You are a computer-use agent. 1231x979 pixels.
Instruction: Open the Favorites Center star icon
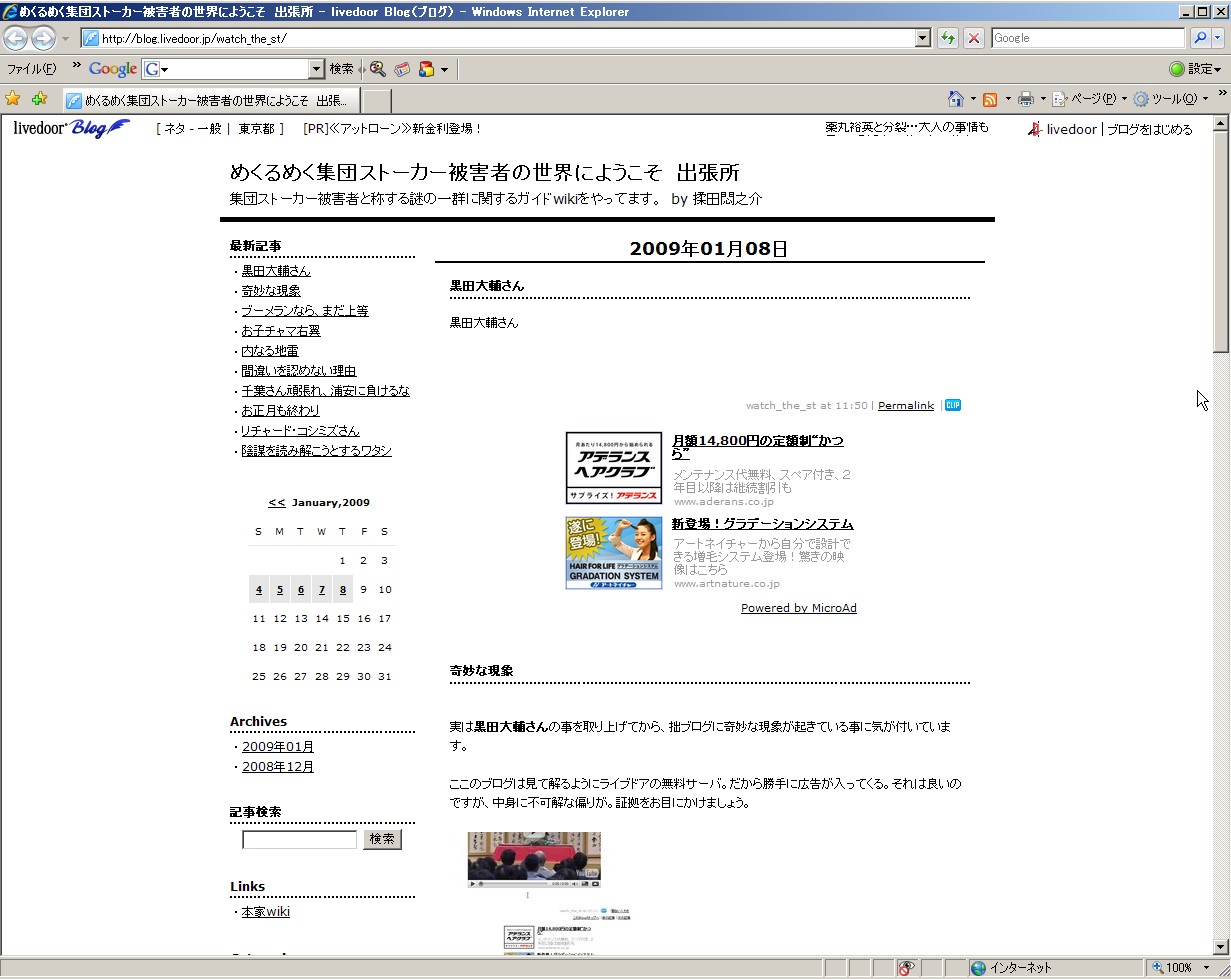(13, 98)
